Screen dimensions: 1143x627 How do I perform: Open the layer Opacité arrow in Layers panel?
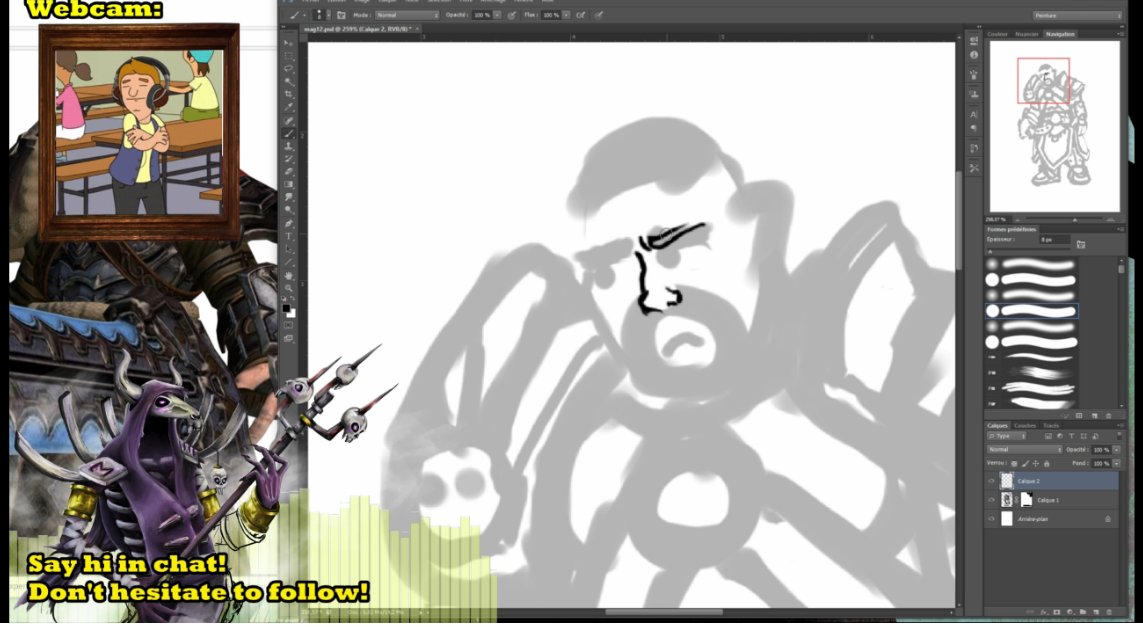tap(1116, 450)
